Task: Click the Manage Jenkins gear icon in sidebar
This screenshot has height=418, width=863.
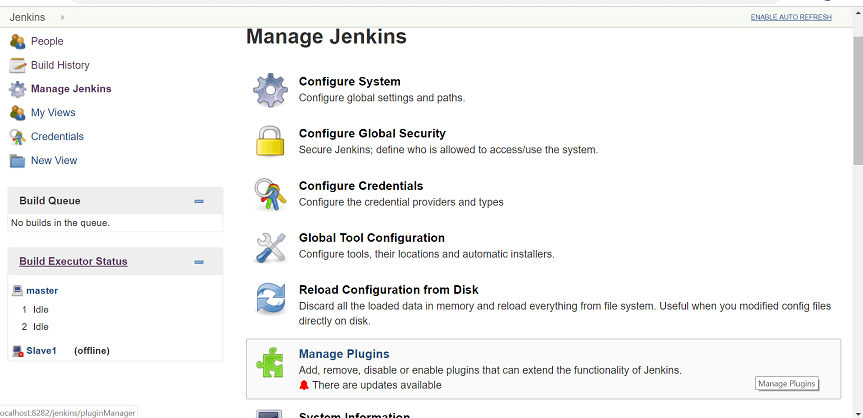Action: tap(18, 89)
